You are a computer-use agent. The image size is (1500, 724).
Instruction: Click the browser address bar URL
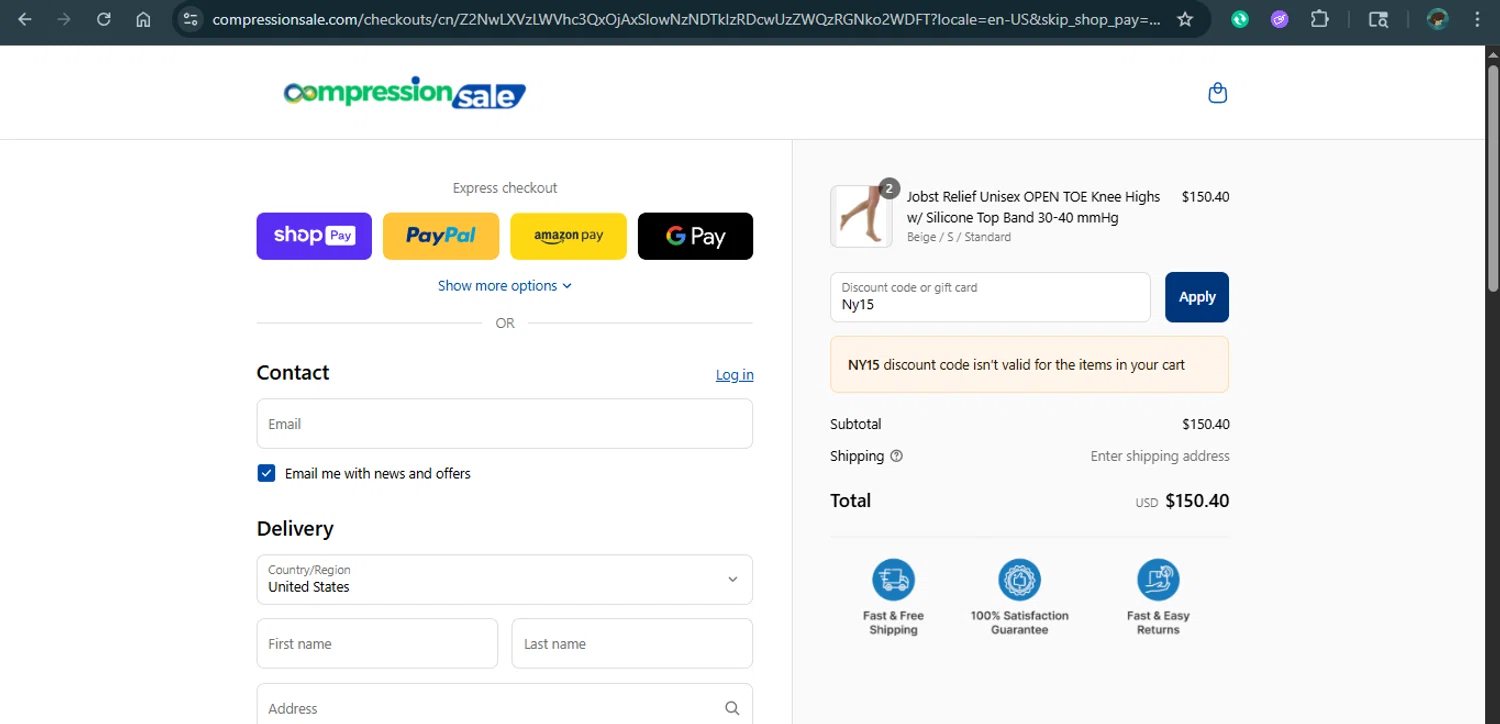click(x=686, y=19)
